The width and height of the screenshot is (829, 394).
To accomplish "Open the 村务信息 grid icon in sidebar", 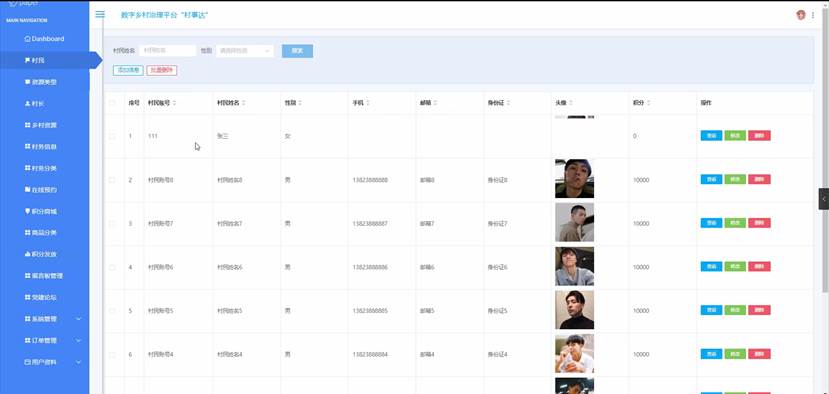I will click(27, 146).
